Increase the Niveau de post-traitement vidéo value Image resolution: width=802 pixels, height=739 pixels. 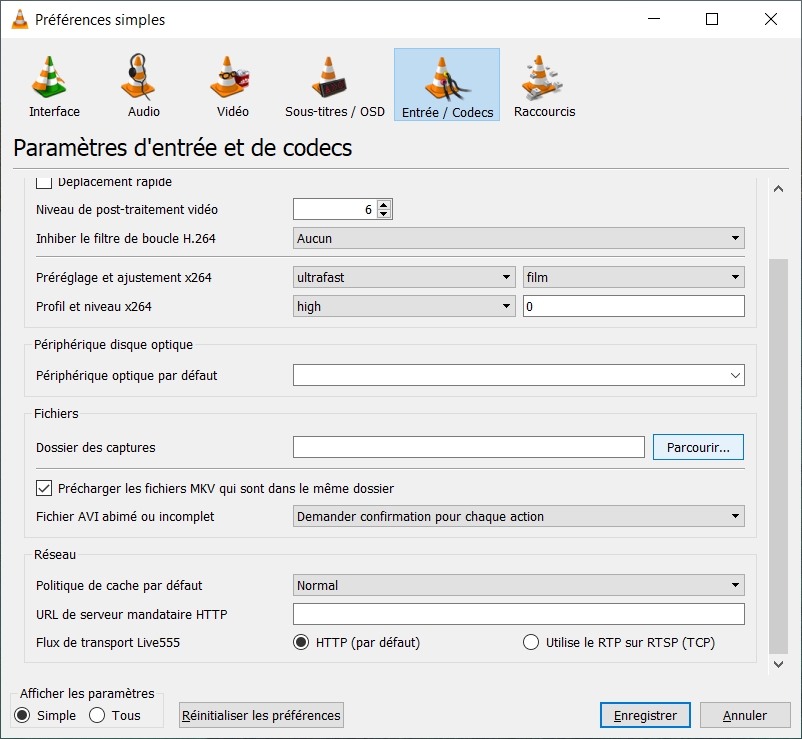point(384,203)
